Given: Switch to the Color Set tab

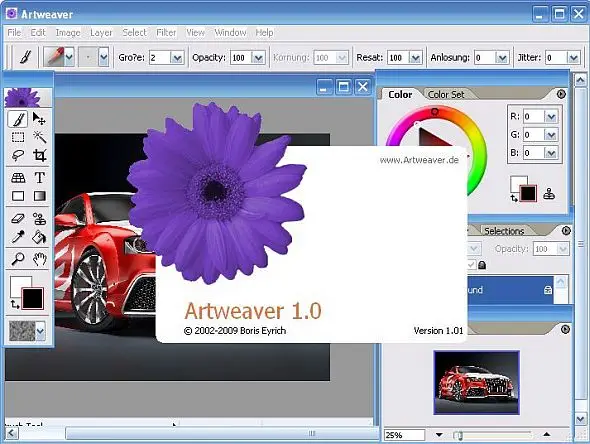Looking at the screenshot, I should (446, 94).
